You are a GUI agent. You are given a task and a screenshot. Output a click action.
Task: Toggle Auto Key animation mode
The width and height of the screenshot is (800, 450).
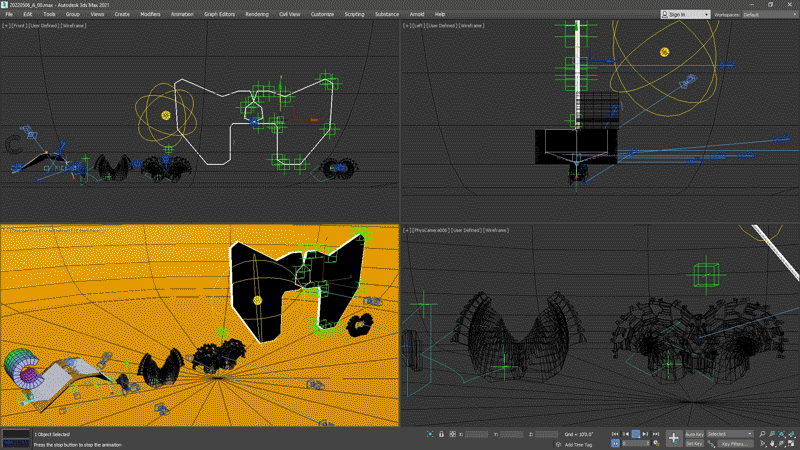(x=695, y=434)
